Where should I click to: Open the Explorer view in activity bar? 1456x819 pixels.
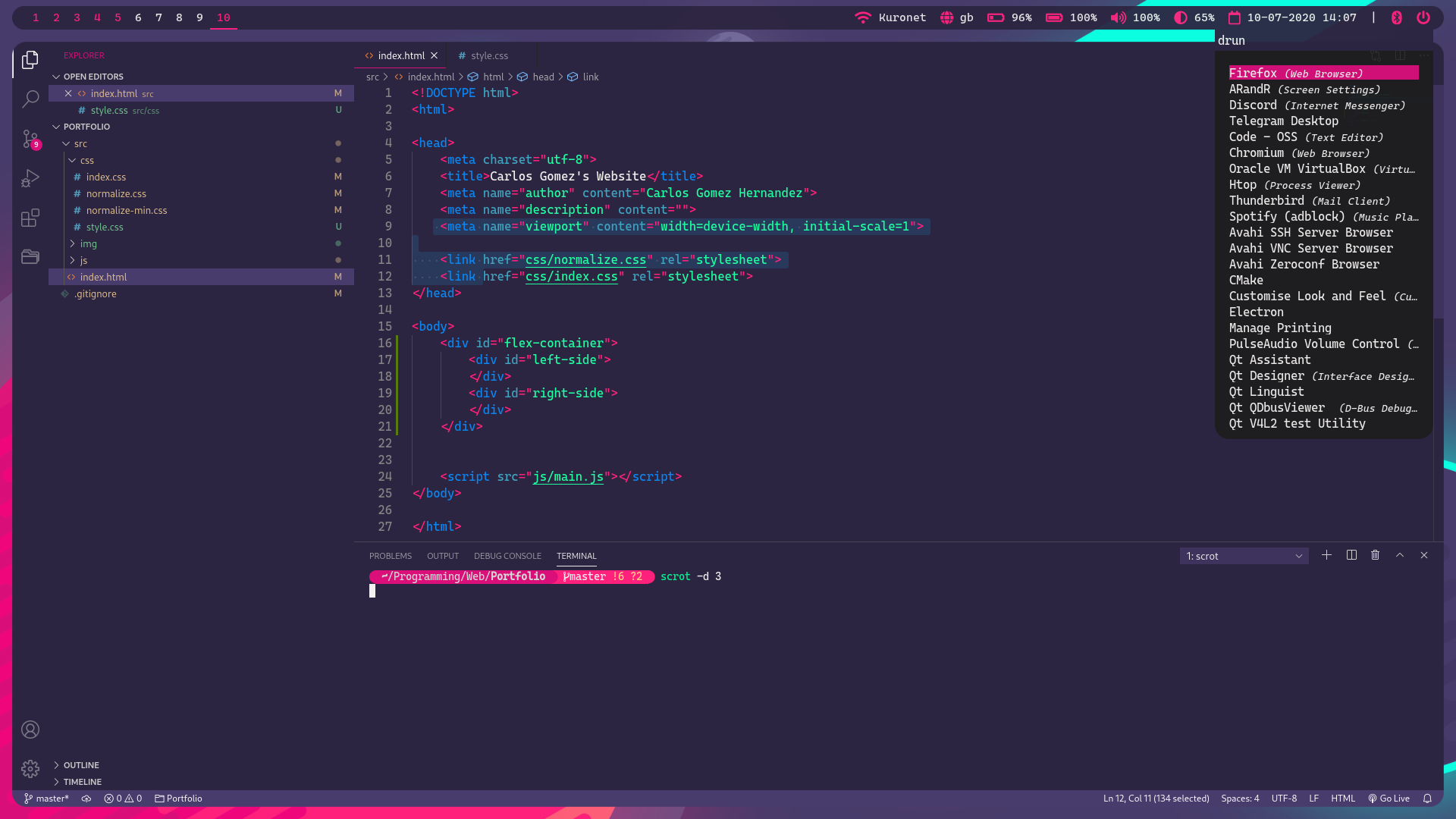[30, 60]
